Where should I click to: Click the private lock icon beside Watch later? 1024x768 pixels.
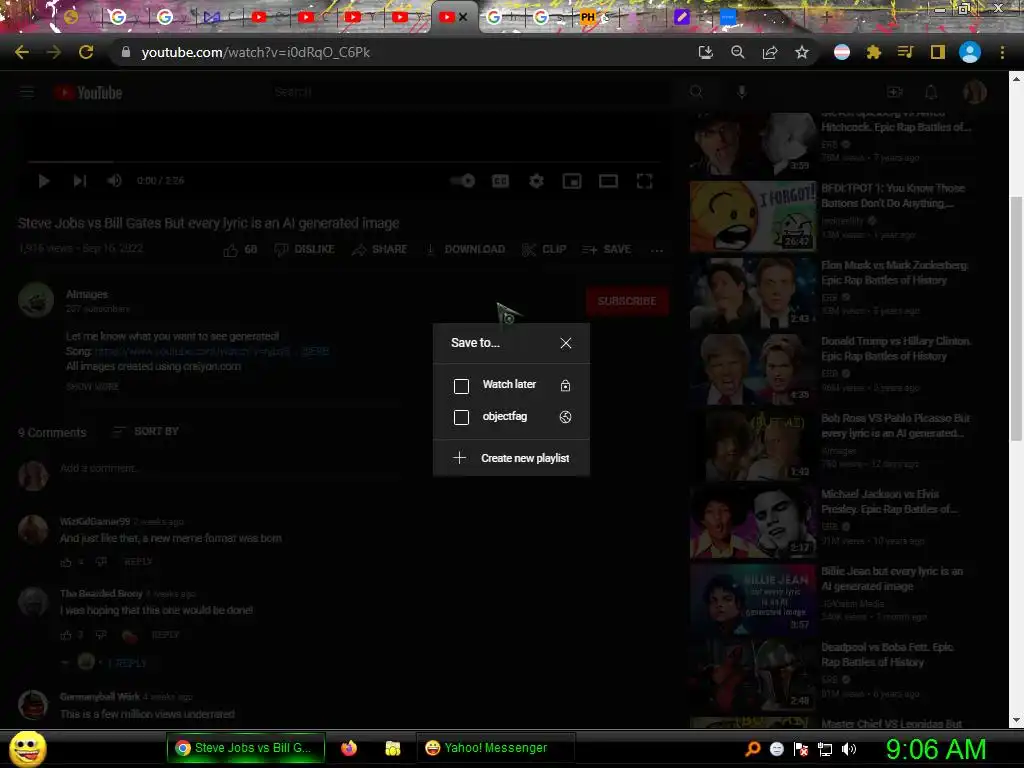(566, 385)
